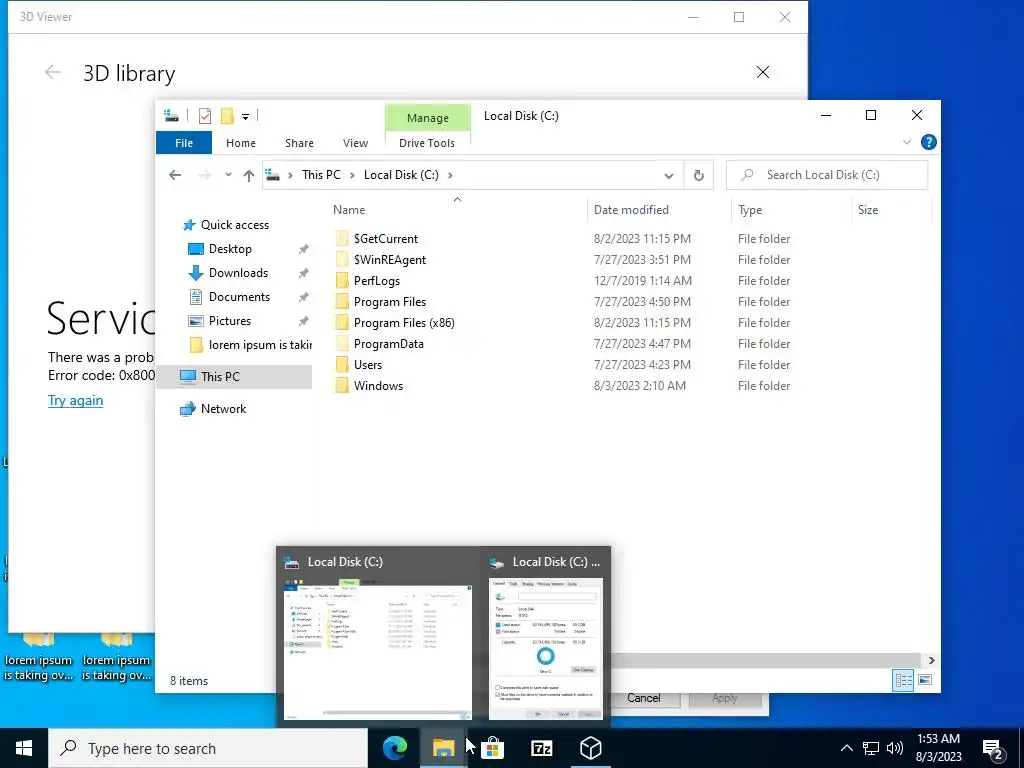Image resolution: width=1024 pixels, height=768 pixels.
Task: Open the Recent locations dropdown arrow
Action: pos(228,175)
